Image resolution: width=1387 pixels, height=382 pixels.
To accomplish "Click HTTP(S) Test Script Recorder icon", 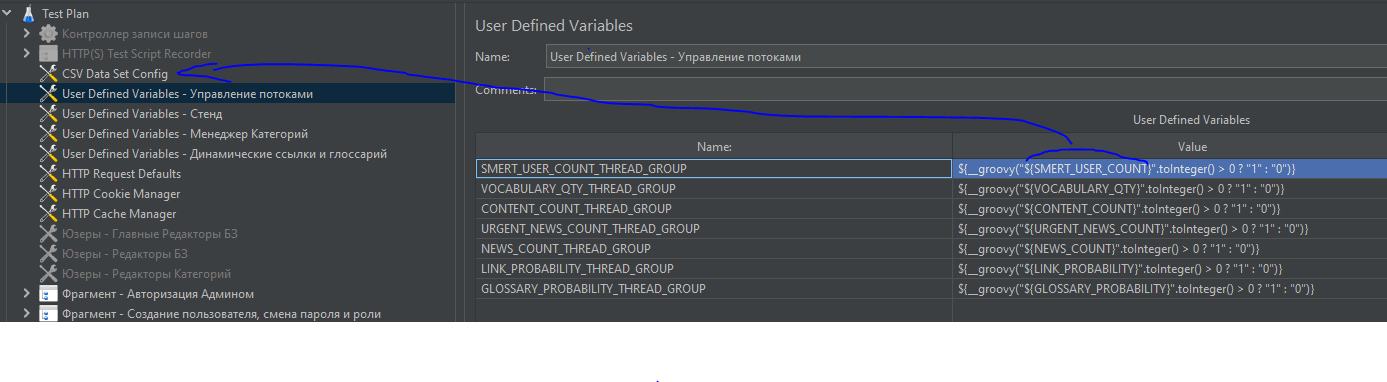I will click(x=48, y=54).
